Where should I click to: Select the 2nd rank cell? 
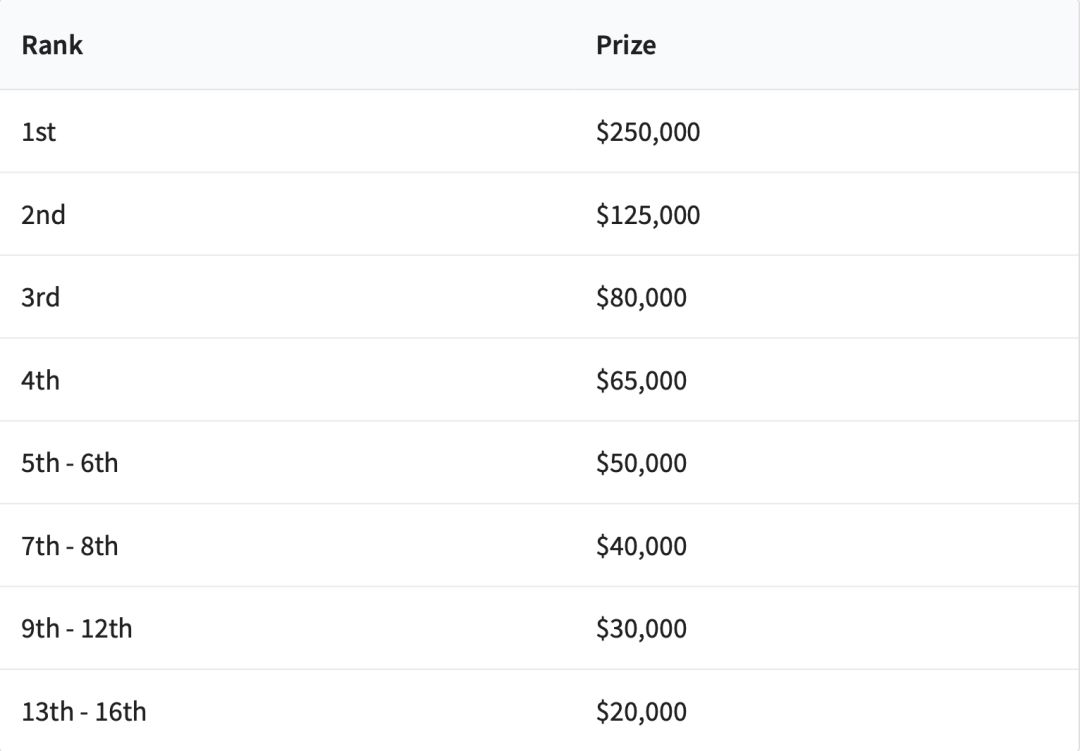(x=43, y=215)
